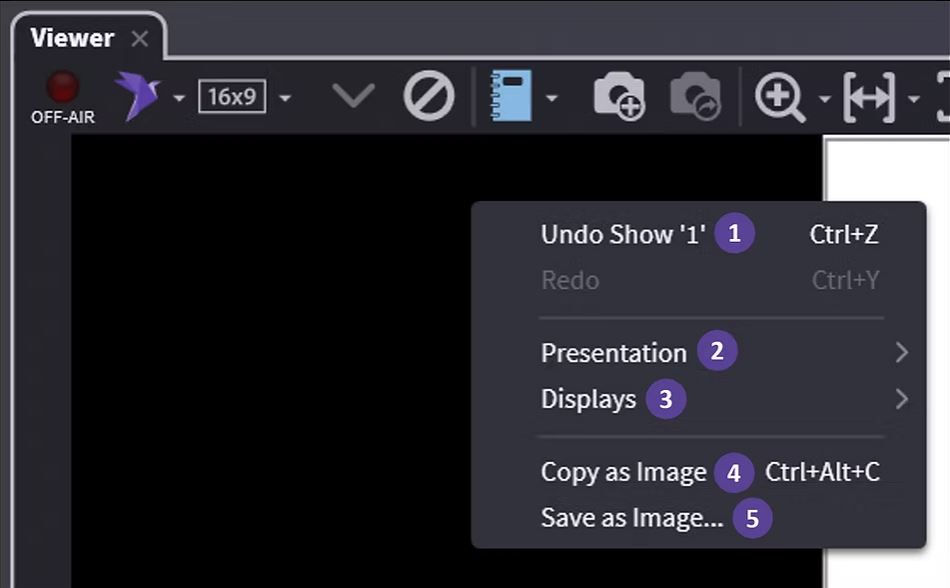Expand the Presentation submenu
Screen dimensions: 950x588
pos(613,353)
